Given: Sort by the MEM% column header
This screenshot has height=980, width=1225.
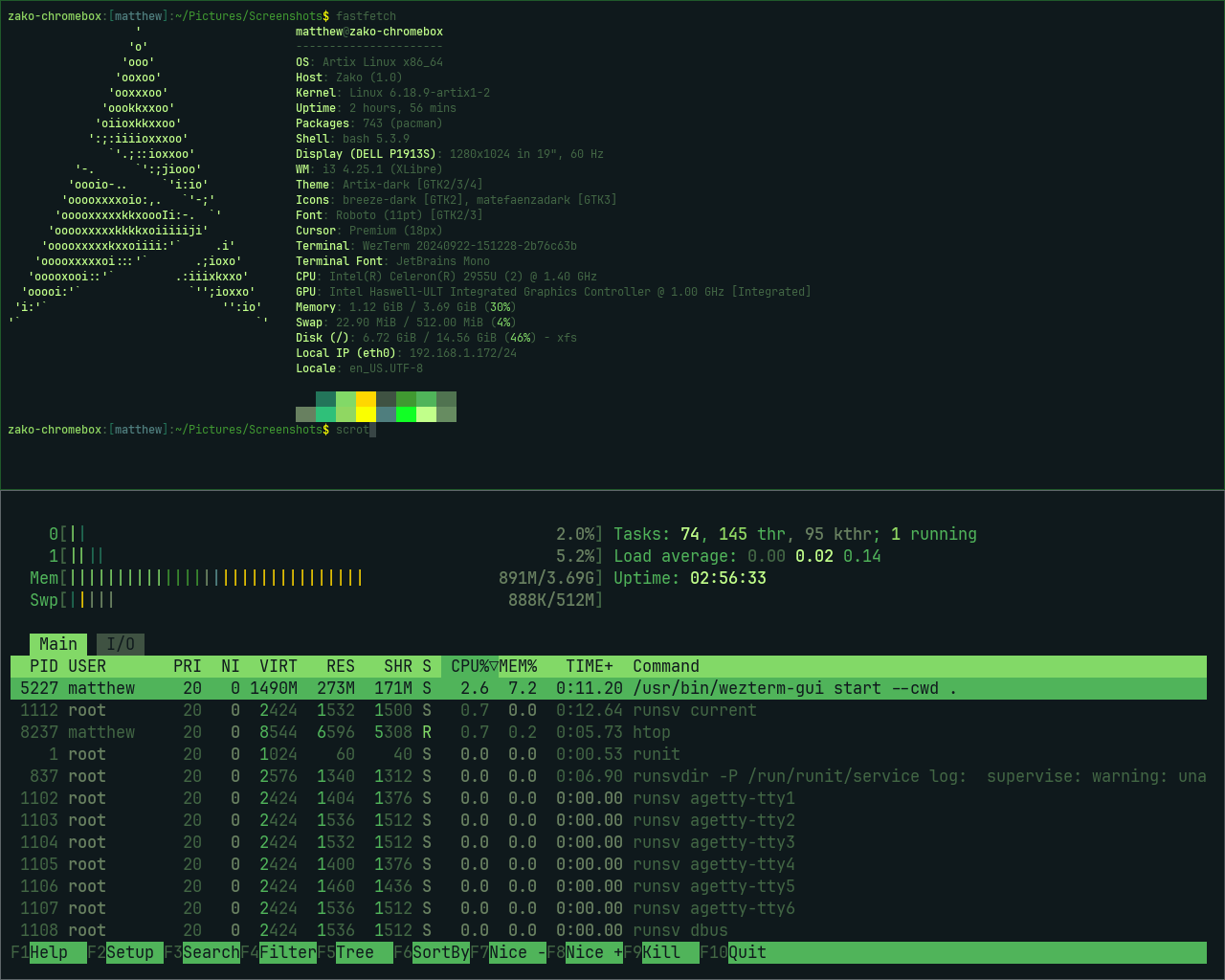Looking at the screenshot, I should click(518, 666).
